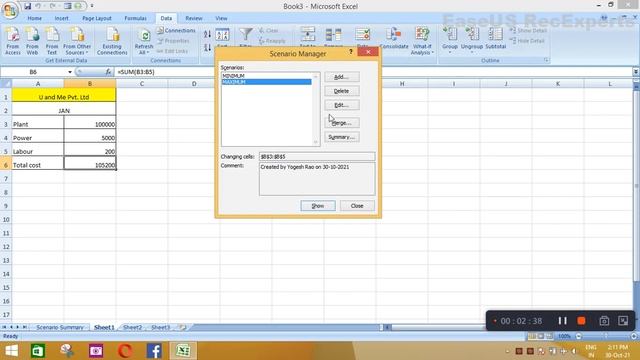640x360 pixels.
Task: Select the Sheet3 tab
Action: coord(160,327)
